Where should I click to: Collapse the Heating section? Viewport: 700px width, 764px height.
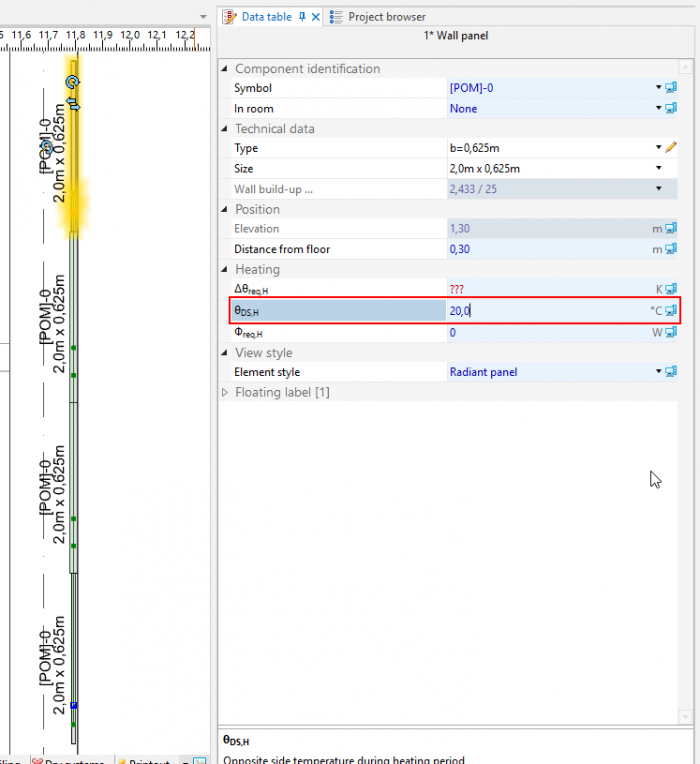(x=225, y=270)
